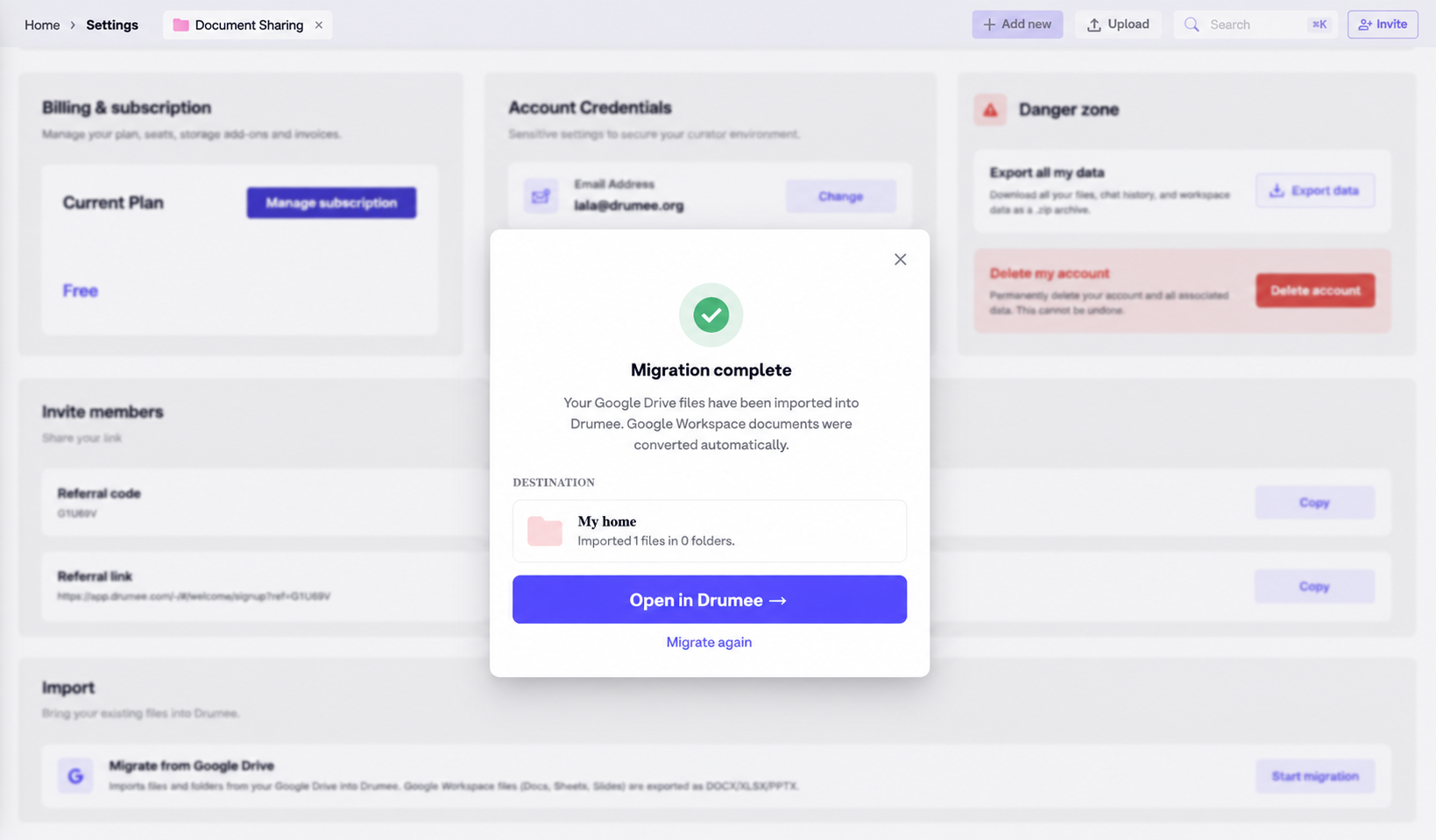Focus the Search input field

pos(1256,25)
